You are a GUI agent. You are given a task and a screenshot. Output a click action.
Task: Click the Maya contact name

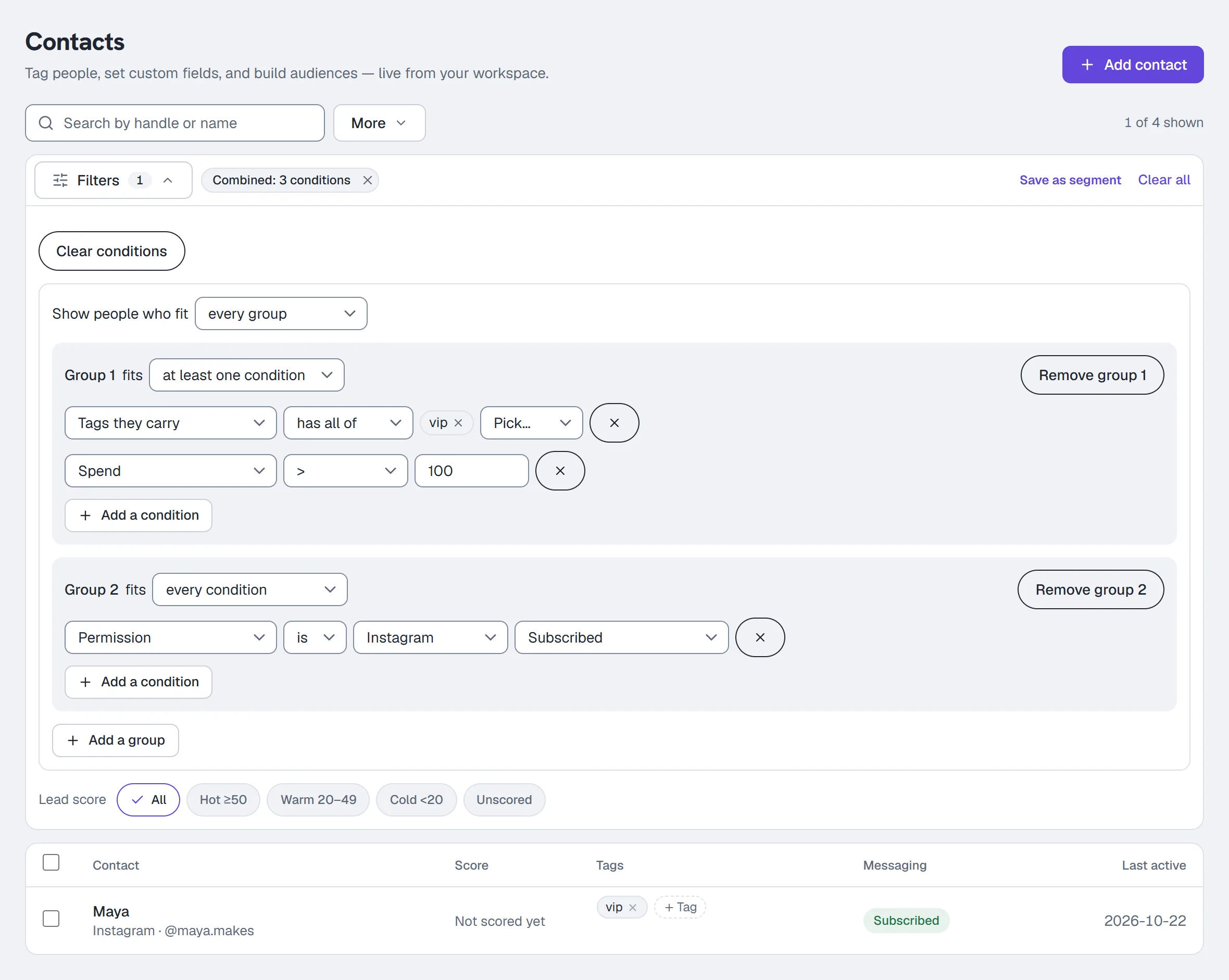click(111, 911)
